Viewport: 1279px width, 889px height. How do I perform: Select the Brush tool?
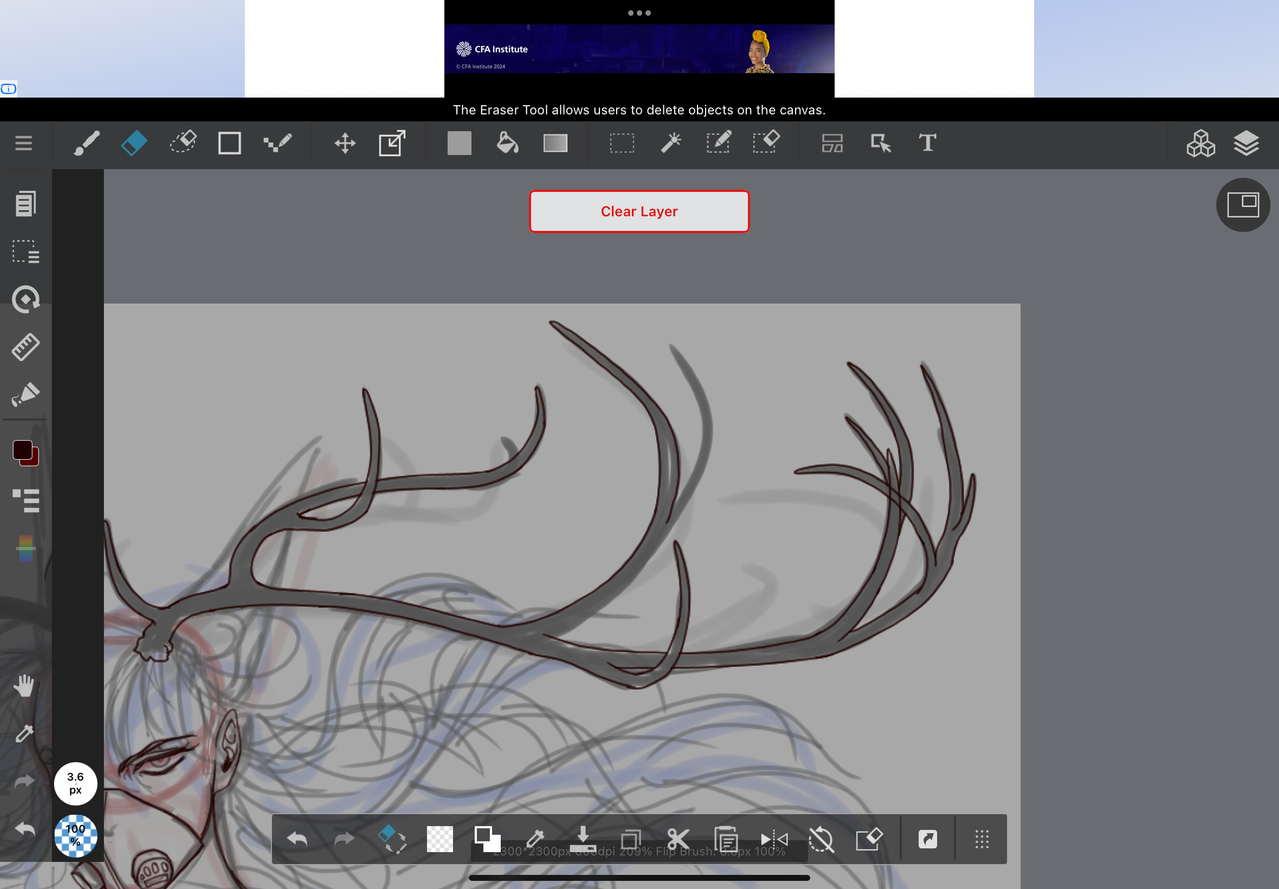pos(87,144)
